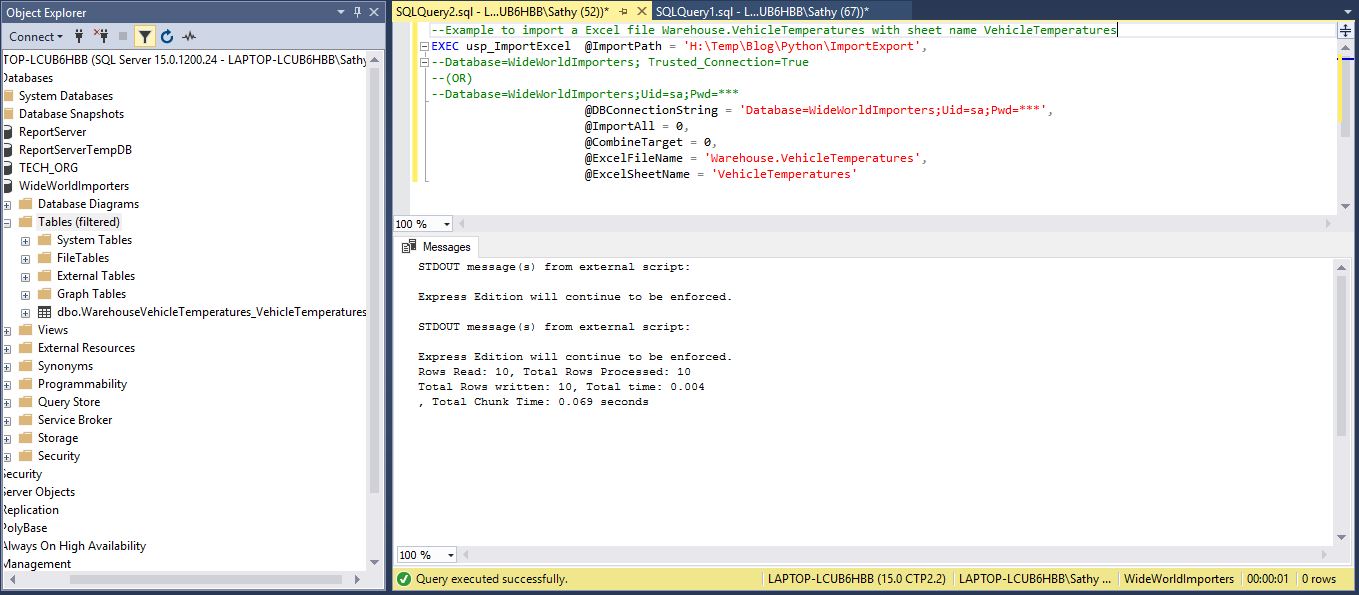This screenshot has width=1359, height=595.
Task: Switch to the SQLQuery2.sql tab
Action: tap(502, 11)
